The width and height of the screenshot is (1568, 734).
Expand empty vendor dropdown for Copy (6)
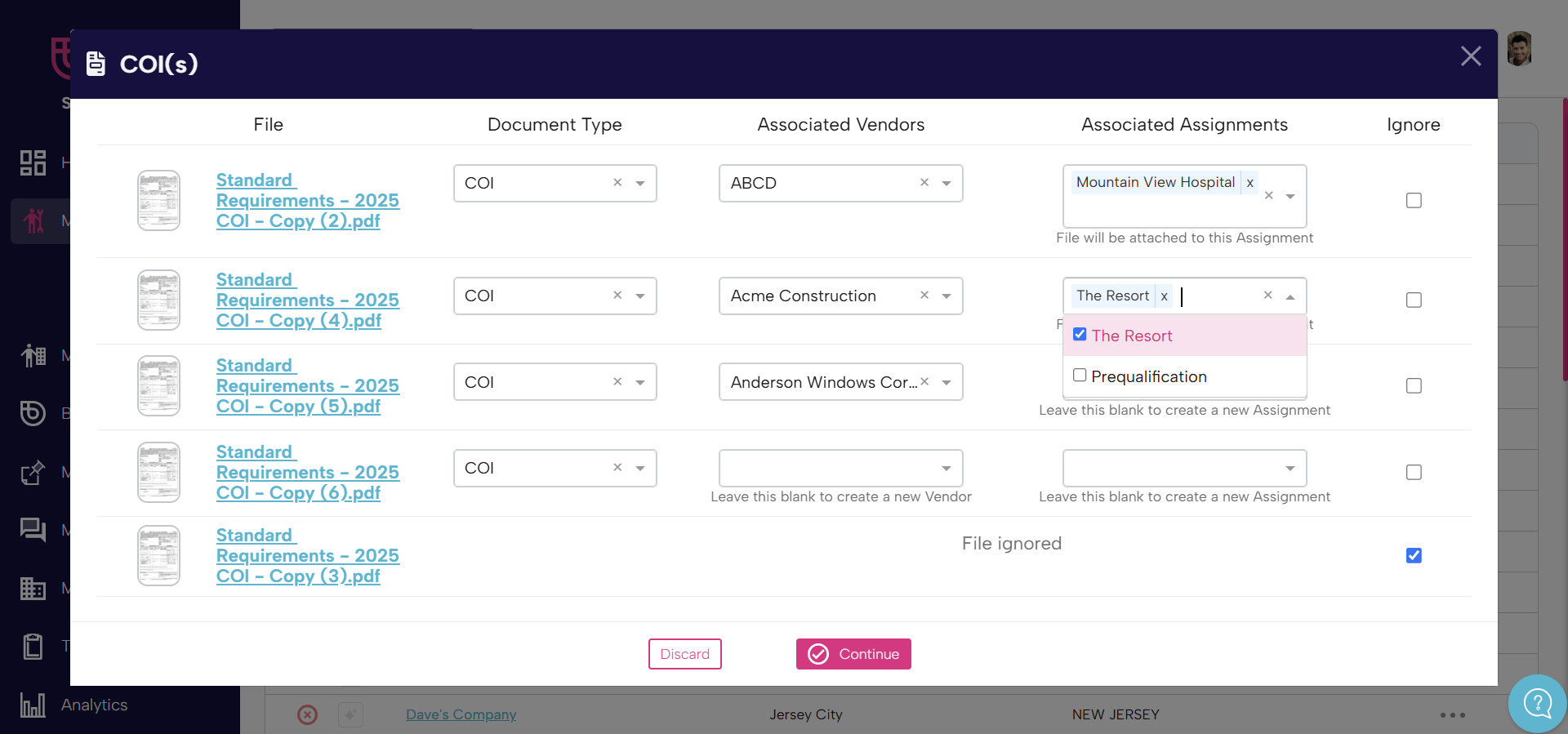coord(947,469)
